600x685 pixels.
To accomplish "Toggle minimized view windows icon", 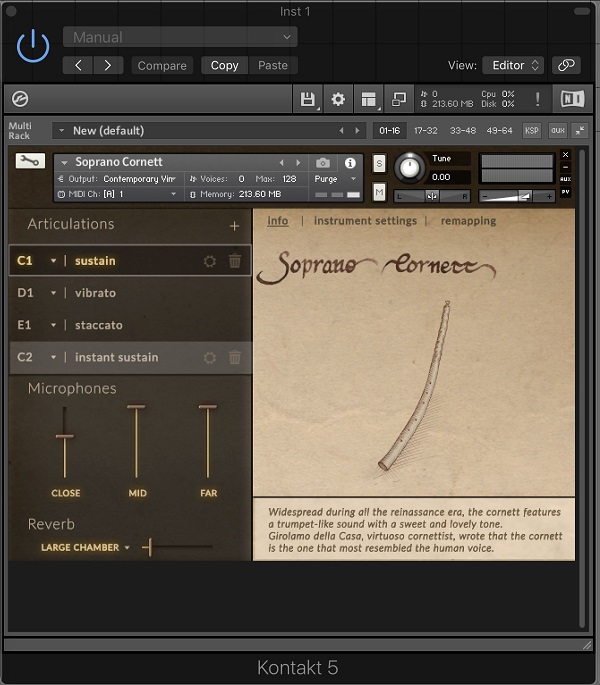I will (399, 99).
